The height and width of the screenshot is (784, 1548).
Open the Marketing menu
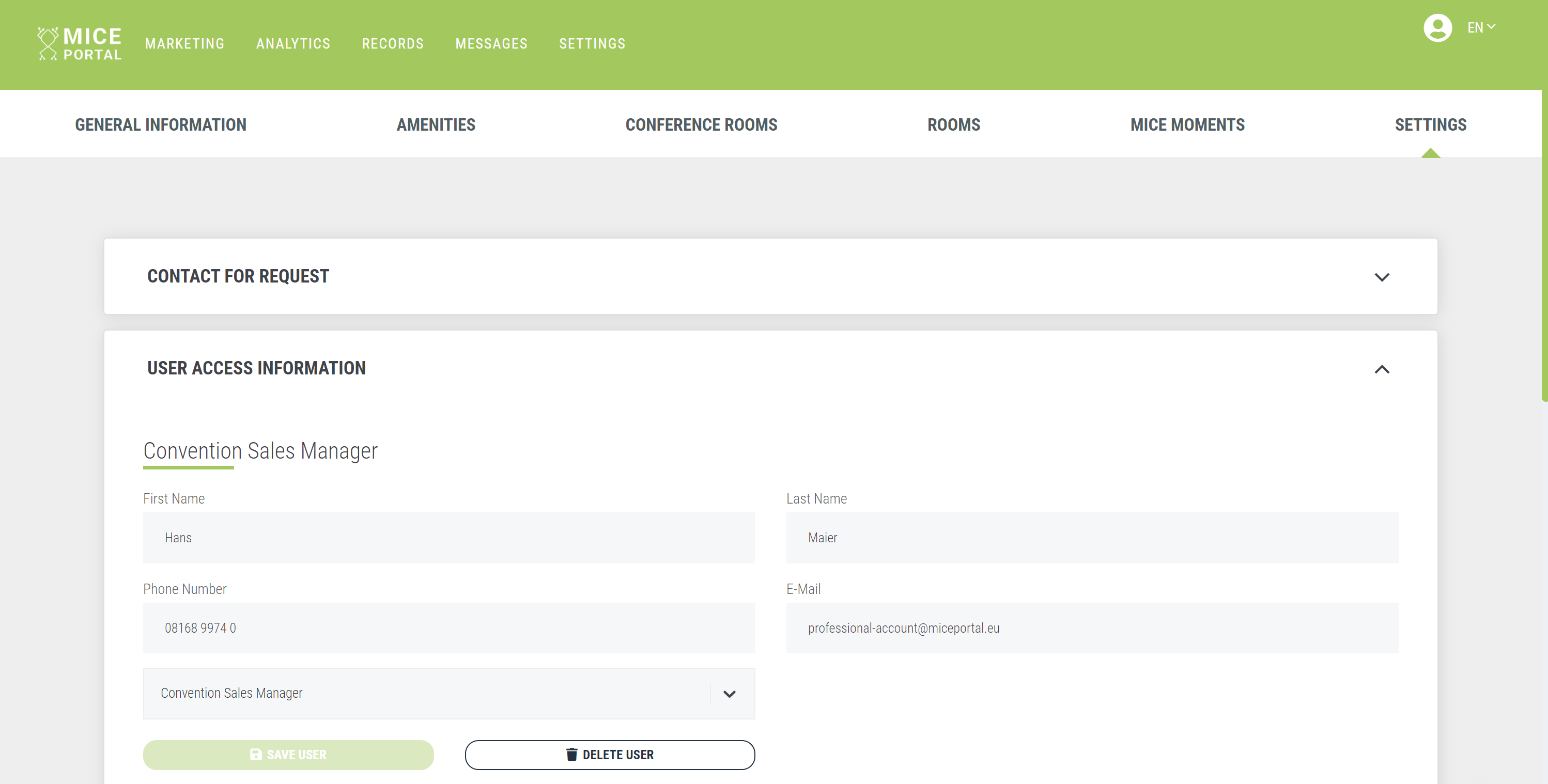184,44
